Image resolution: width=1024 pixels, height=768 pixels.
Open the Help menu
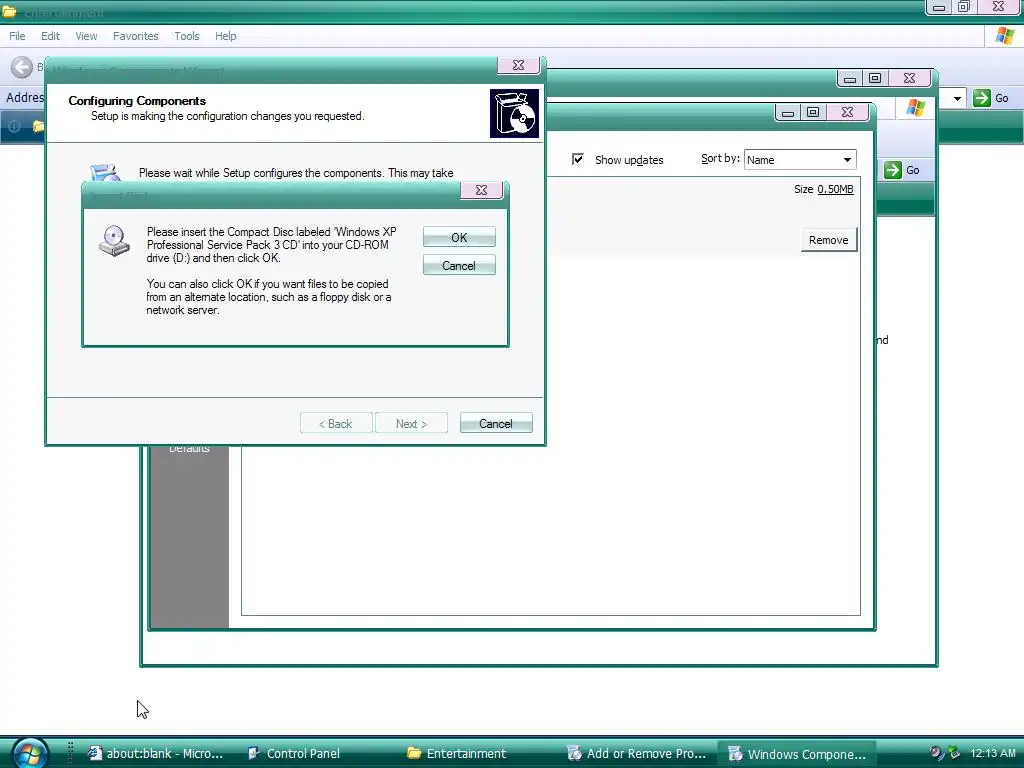(x=225, y=36)
